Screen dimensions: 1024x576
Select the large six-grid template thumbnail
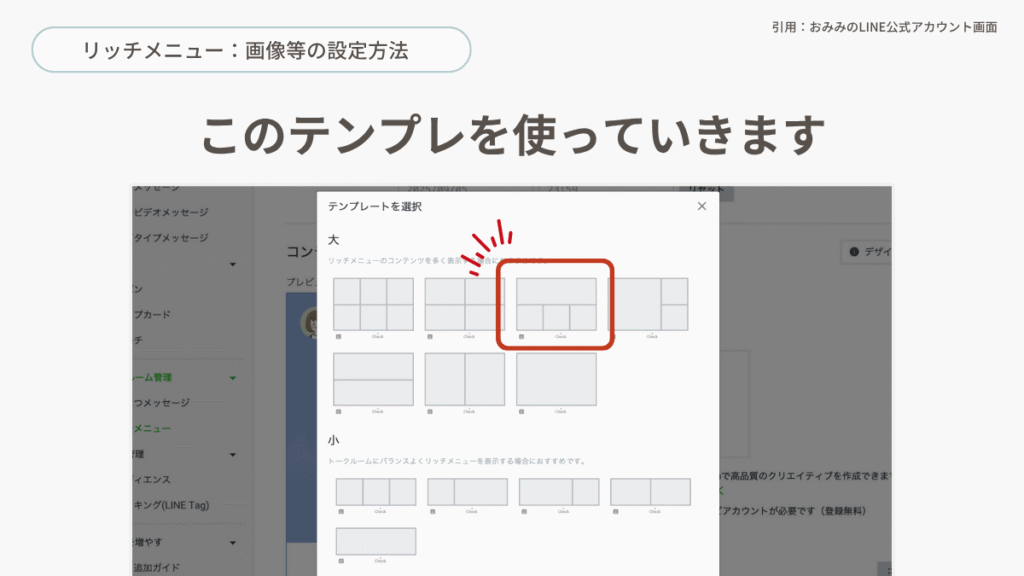(373, 304)
